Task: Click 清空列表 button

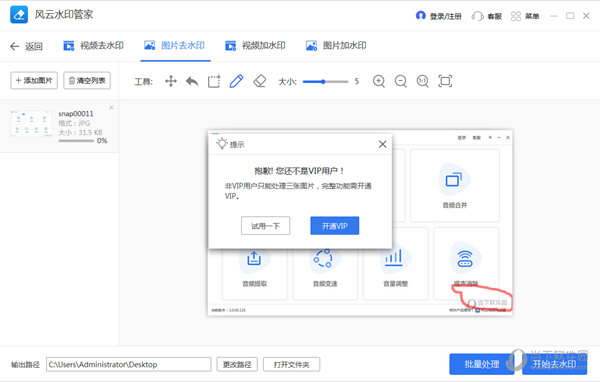Action: point(87,80)
